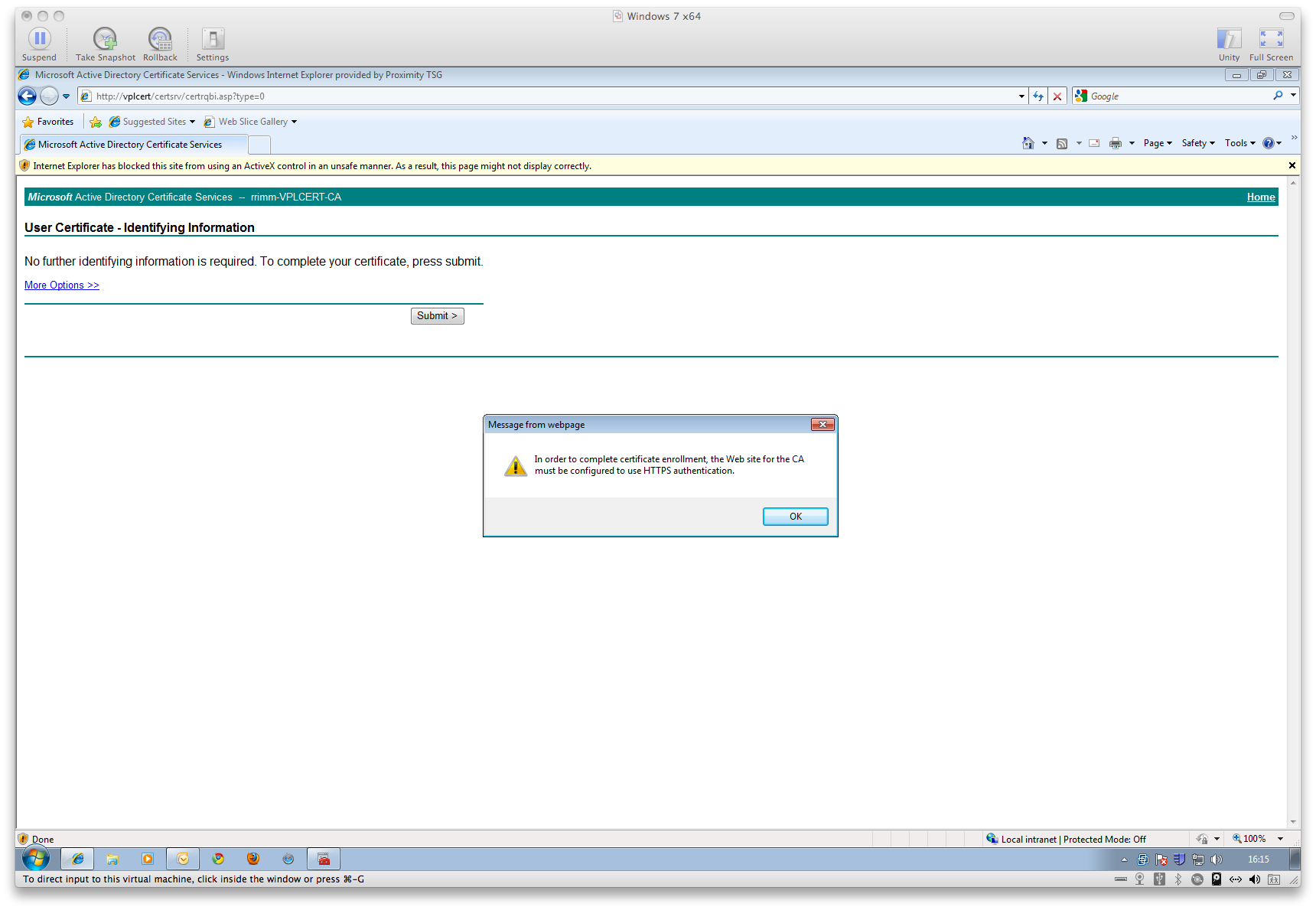Screen dimensions: 1316x910
Task: Click the taskbar clock showing 16:15
Action: [1258, 859]
